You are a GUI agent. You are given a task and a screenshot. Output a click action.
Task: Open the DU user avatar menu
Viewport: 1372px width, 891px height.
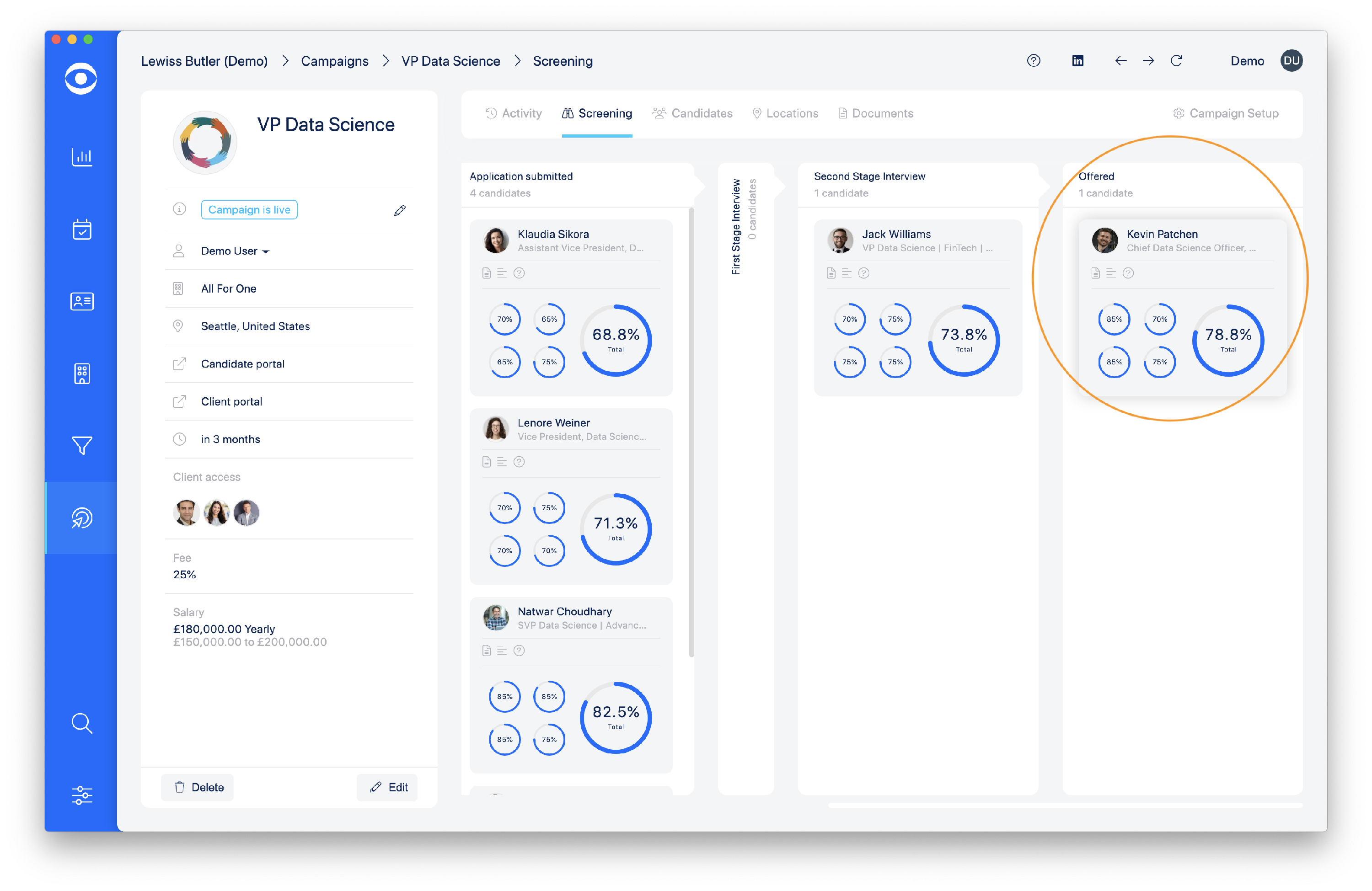click(x=1292, y=60)
